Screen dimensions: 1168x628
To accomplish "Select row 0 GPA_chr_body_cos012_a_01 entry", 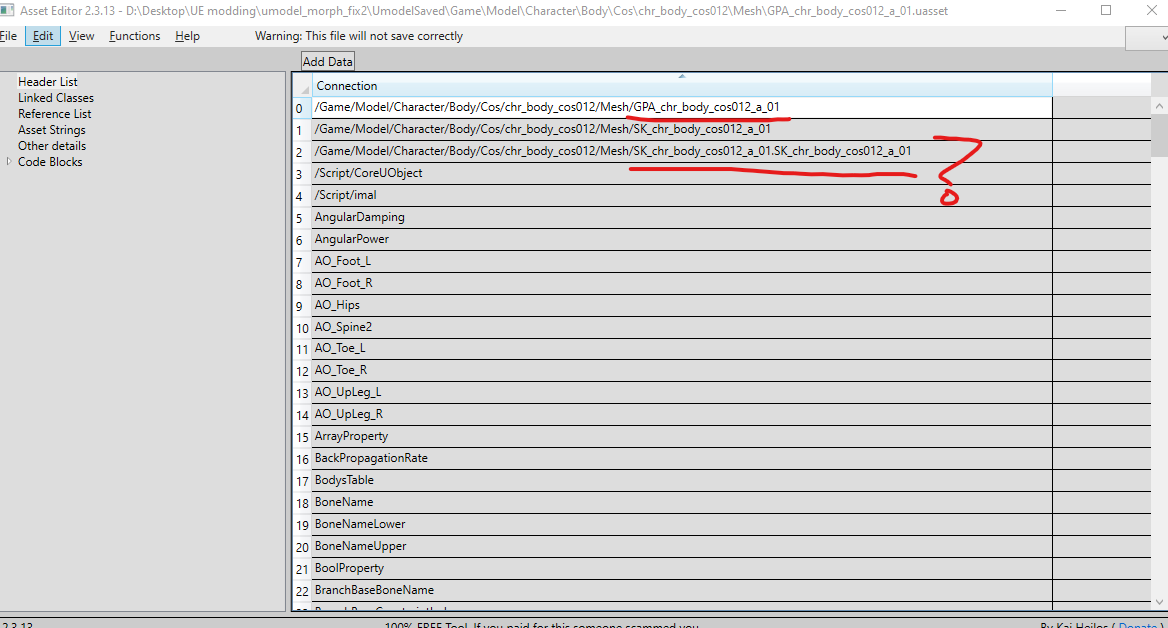I will [682, 107].
